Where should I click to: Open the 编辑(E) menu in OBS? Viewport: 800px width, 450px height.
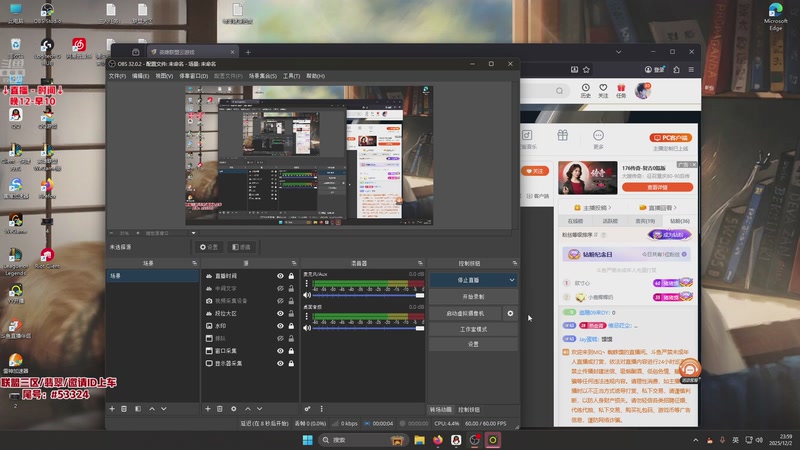[140, 76]
